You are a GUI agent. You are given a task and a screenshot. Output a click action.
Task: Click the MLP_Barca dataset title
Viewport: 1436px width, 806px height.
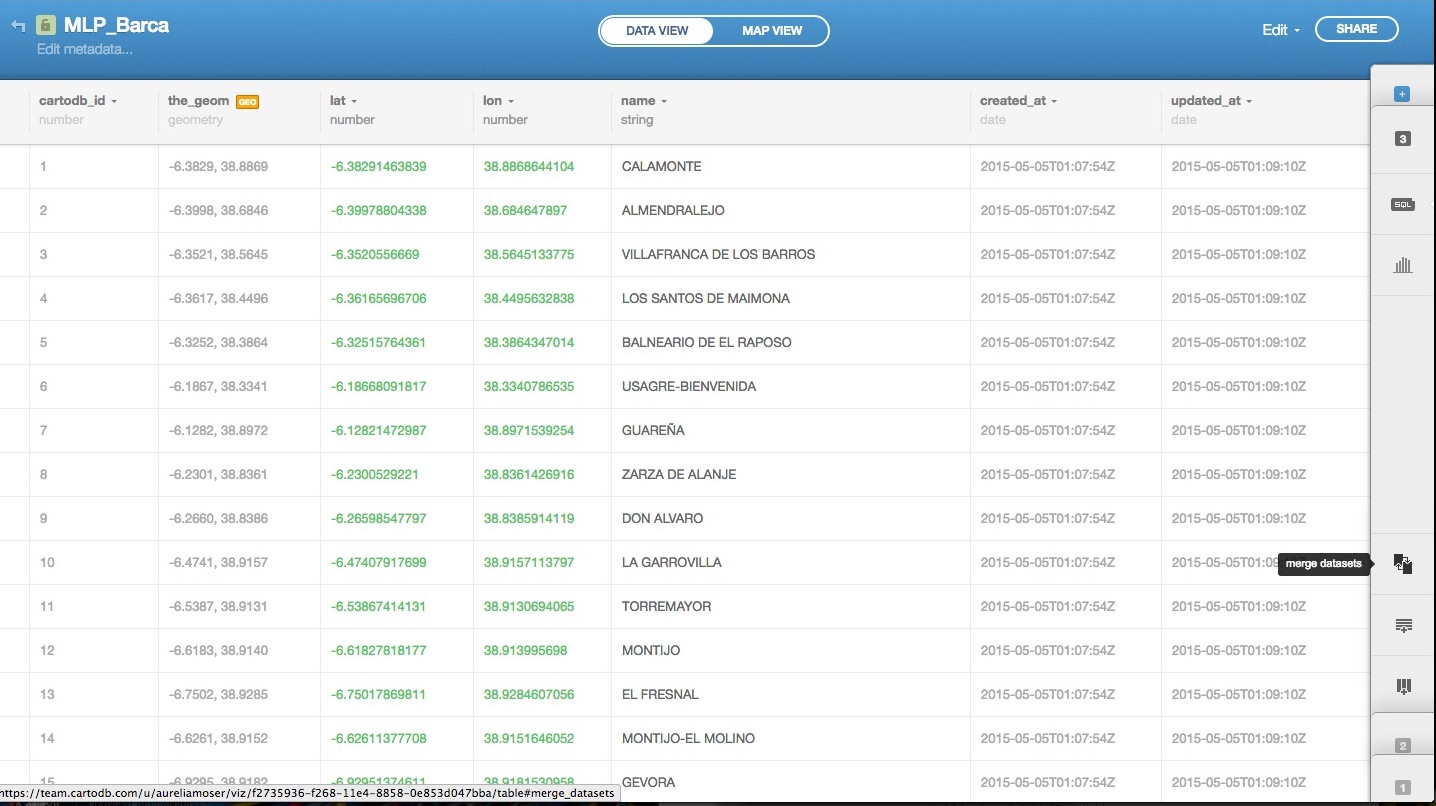(116, 25)
